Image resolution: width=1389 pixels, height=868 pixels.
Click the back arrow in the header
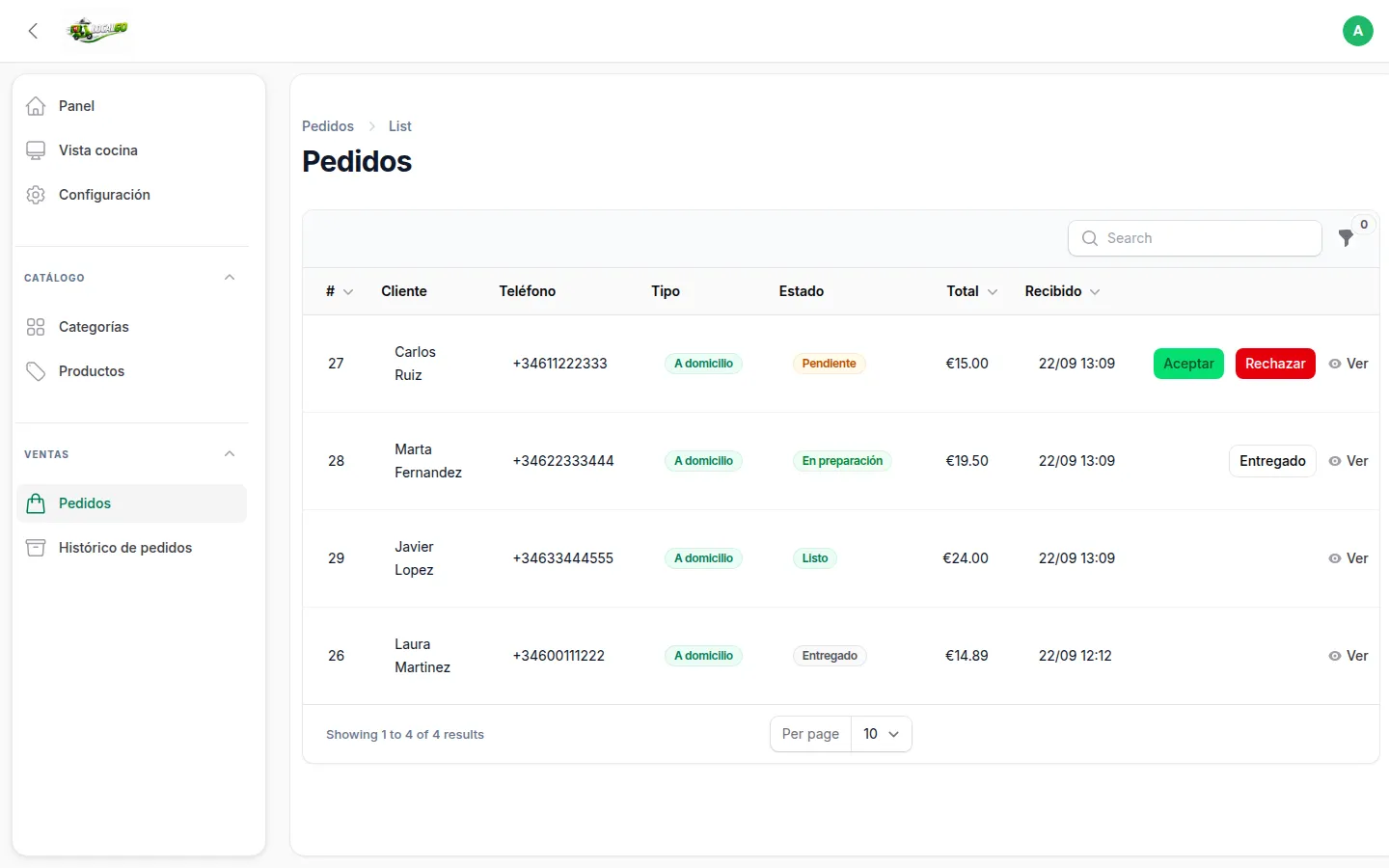click(x=33, y=31)
